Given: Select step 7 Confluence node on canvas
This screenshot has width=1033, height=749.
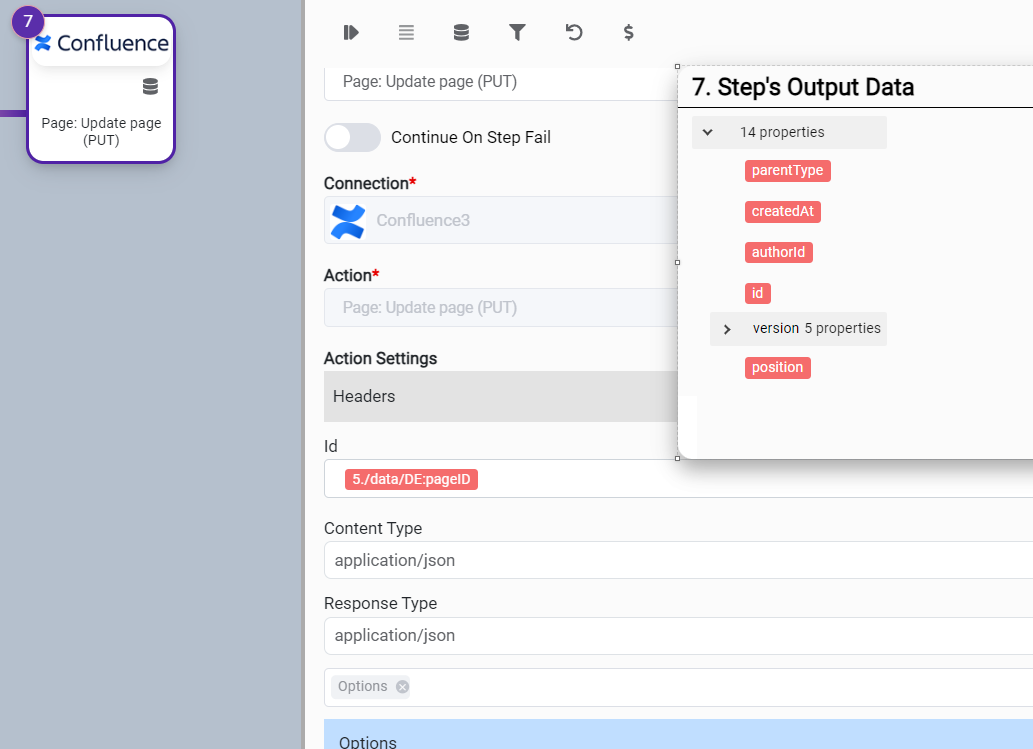Looking at the screenshot, I should pyautogui.click(x=101, y=90).
